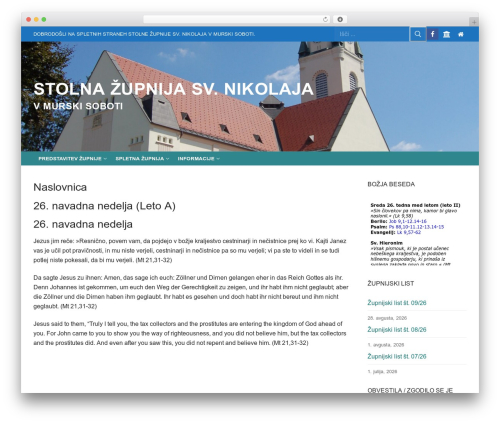The height and width of the screenshot is (423, 500).
Task: Click site title Stolna župnija sv. Nikolaja
Action: (x=173, y=89)
